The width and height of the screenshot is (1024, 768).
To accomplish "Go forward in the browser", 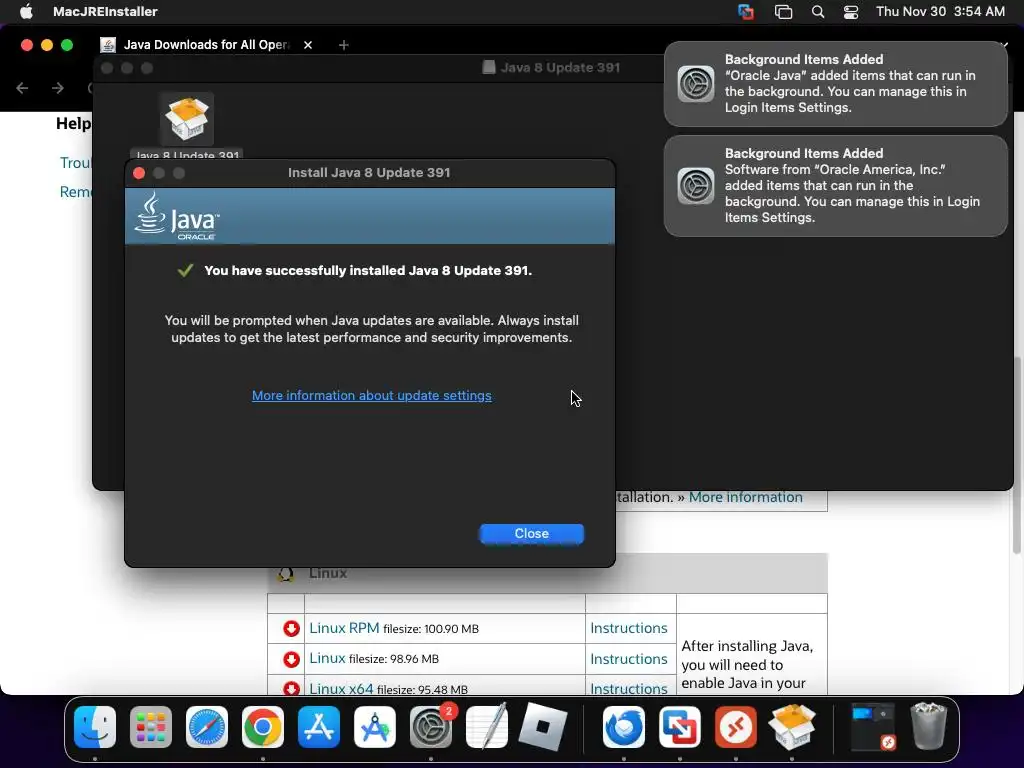I will point(57,88).
